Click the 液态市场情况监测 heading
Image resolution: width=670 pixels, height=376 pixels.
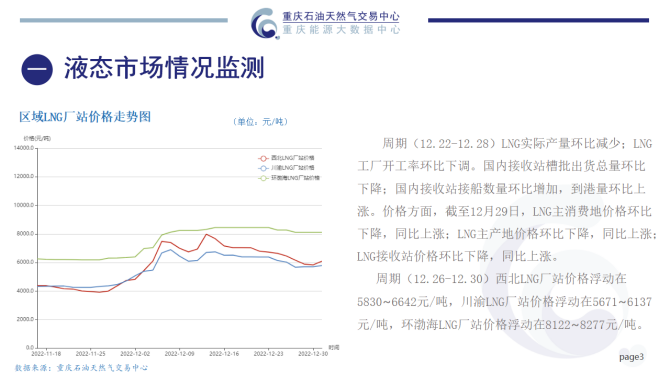165,68
